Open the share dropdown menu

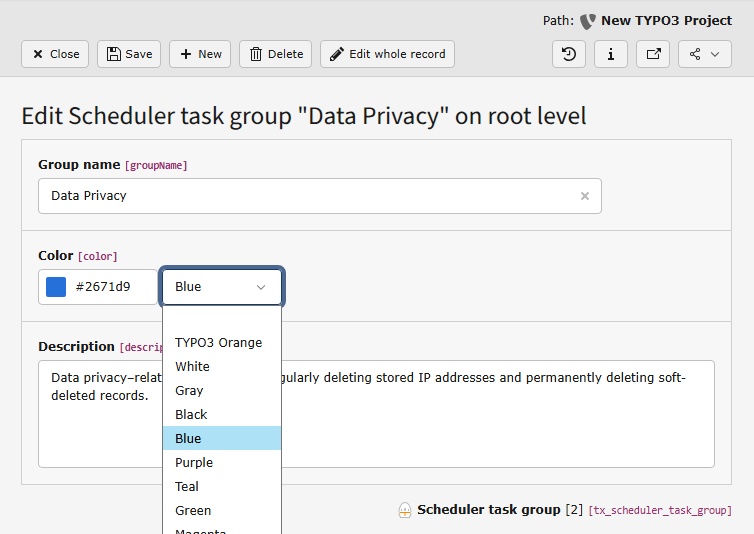point(704,54)
